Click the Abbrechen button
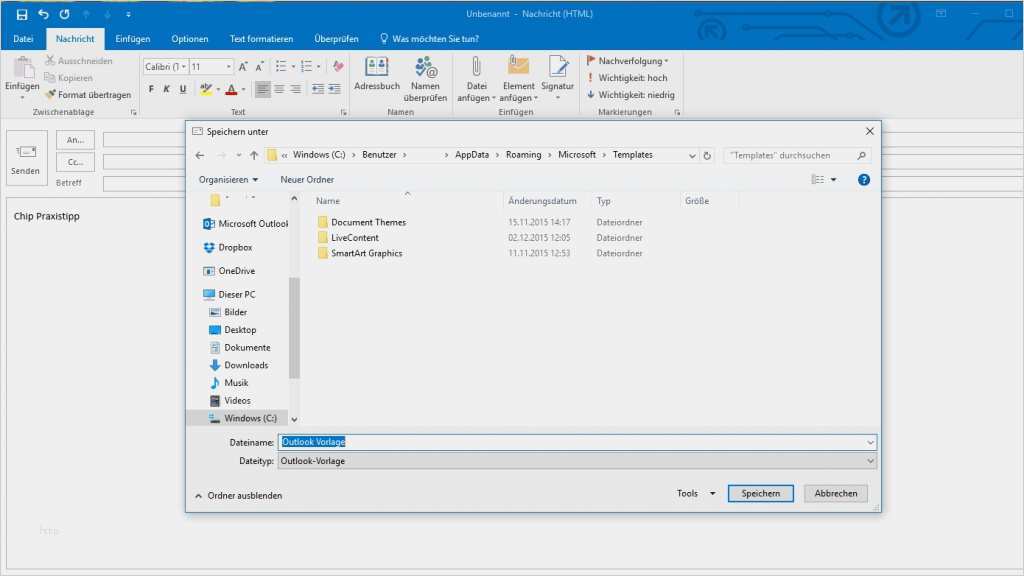 tap(835, 494)
